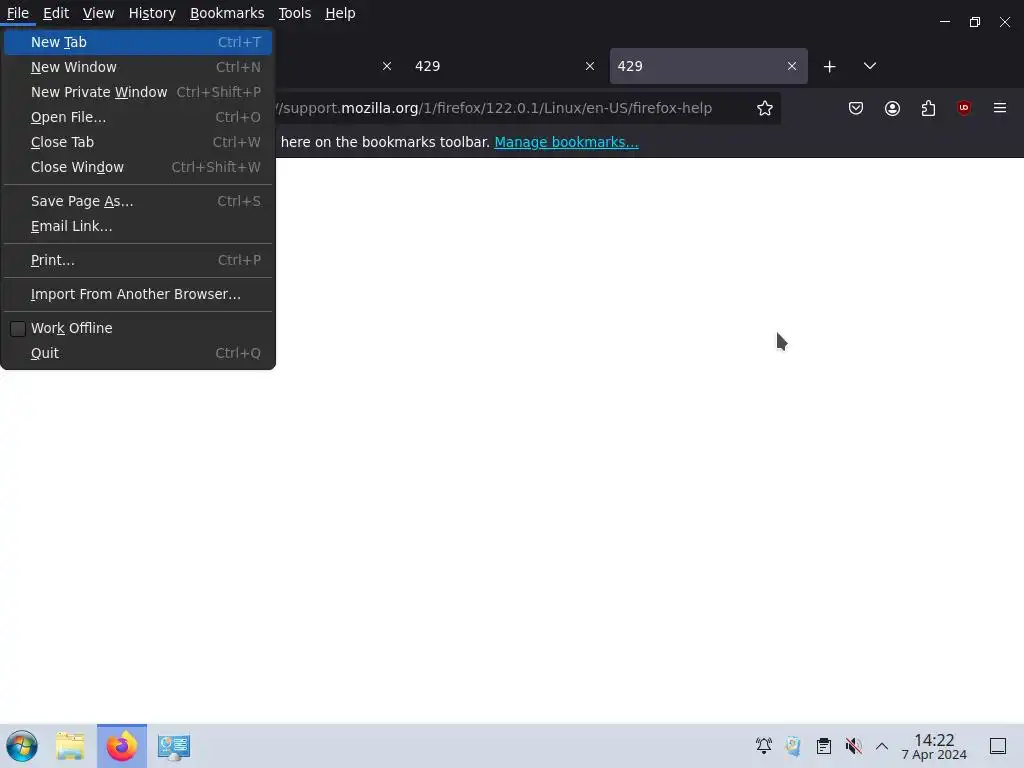The height and width of the screenshot is (768, 1024).
Task: Click the show desktop button
Action: coord(998,746)
